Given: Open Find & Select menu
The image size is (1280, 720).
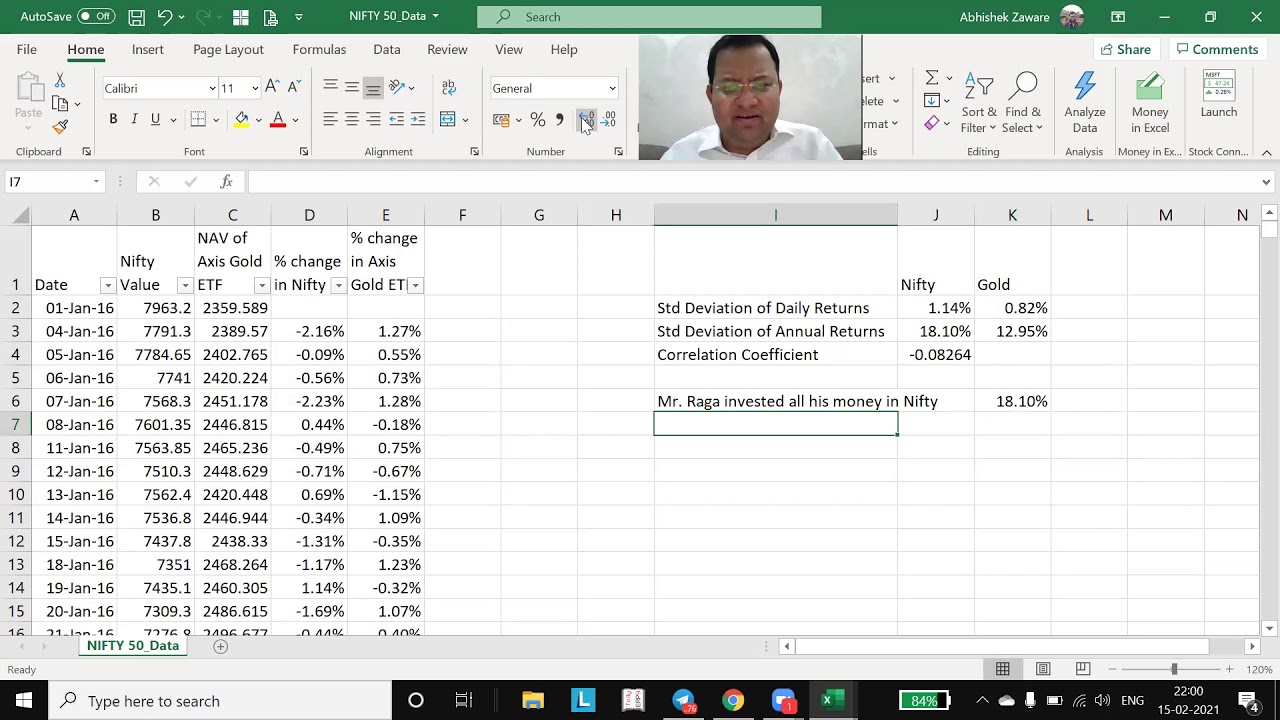Looking at the screenshot, I should point(1023,103).
